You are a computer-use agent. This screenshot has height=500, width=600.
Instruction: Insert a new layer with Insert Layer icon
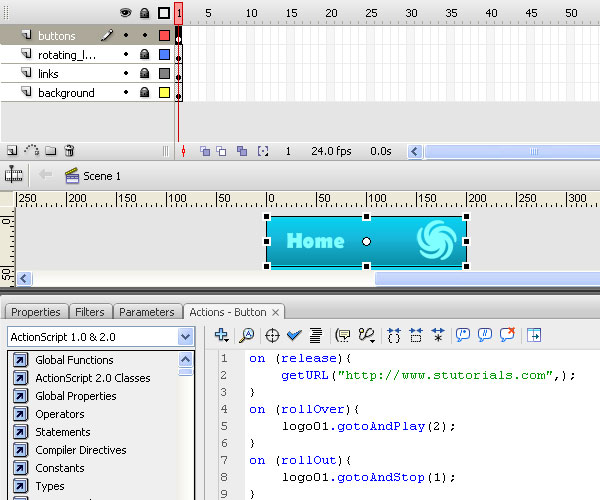[x=12, y=151]
